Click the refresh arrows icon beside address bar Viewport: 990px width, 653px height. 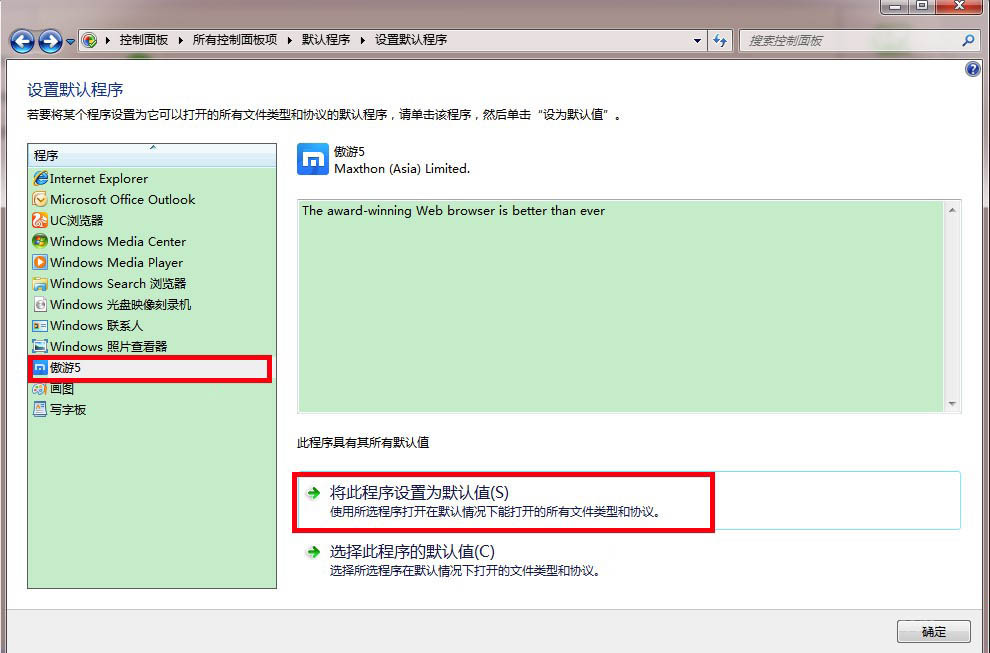tap(720, 40)
